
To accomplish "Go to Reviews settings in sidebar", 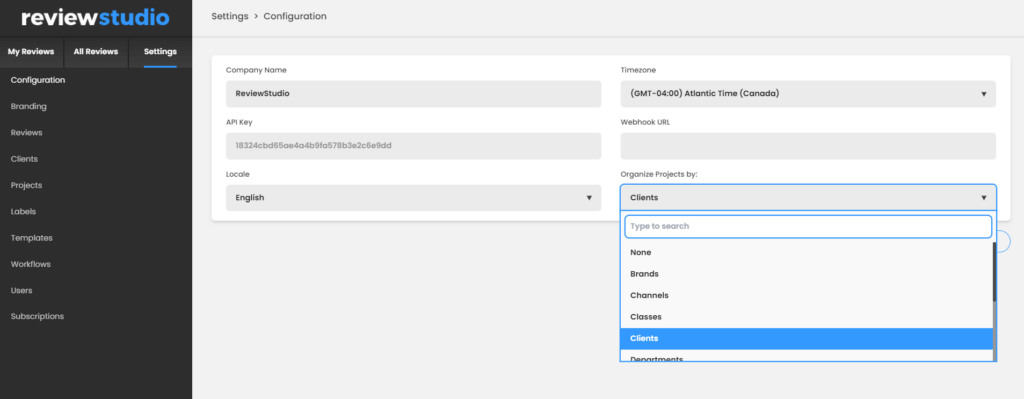I will 27,133.
